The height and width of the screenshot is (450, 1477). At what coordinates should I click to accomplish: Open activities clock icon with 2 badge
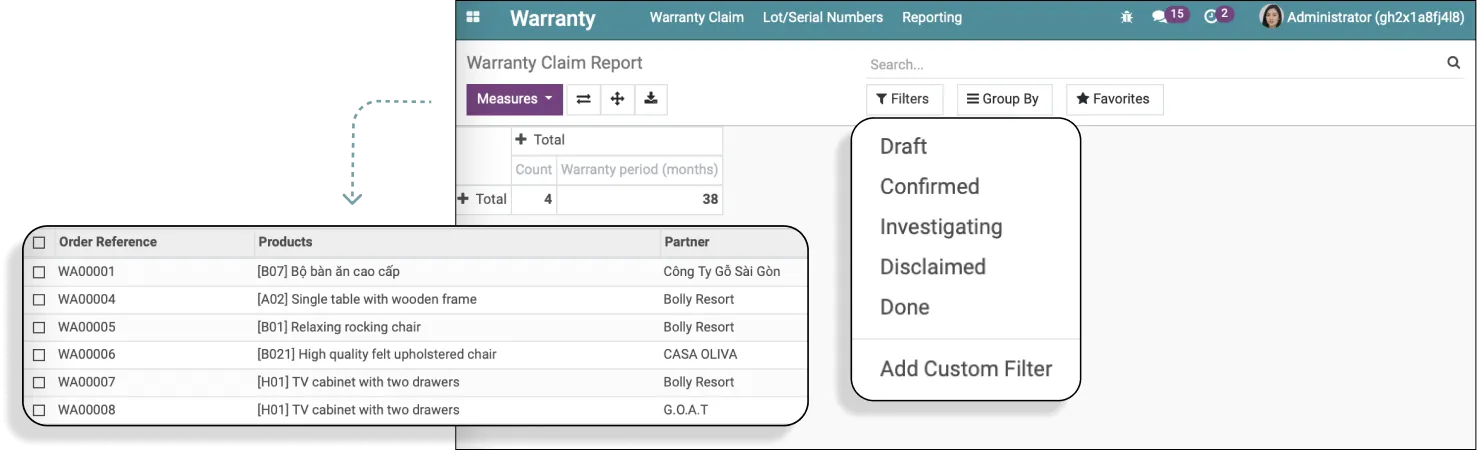click(1218, 16)
